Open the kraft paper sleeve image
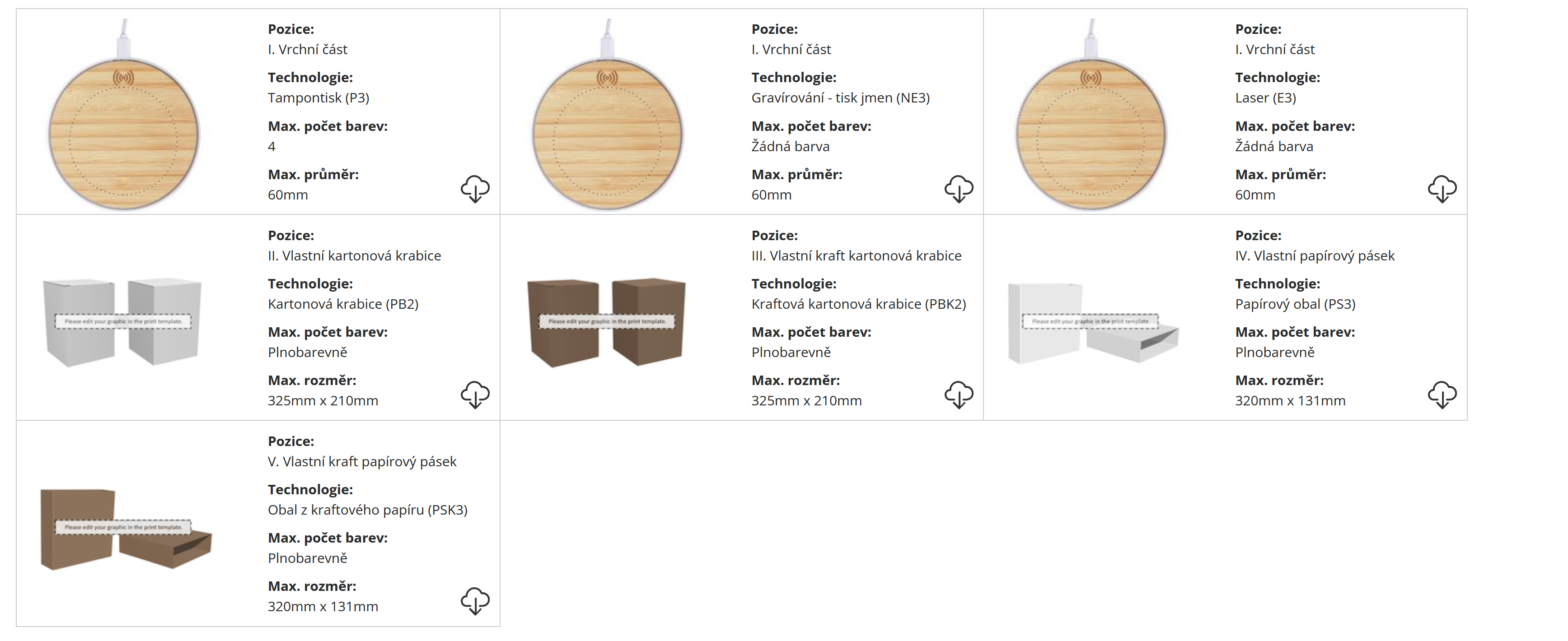This screenshot has width=1568, height=641. (126, 528)
